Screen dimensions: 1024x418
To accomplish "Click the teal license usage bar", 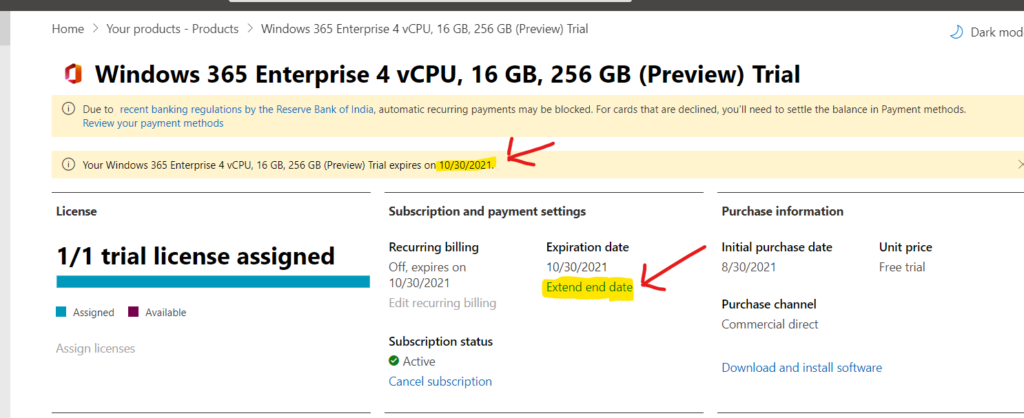I will tap(213, 281).
